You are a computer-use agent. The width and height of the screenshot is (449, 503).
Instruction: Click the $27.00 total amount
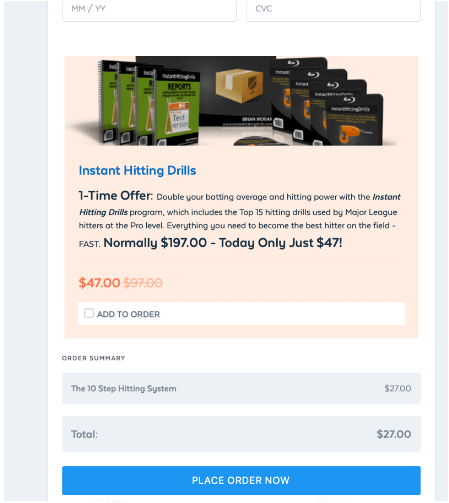tap(394, 434)
